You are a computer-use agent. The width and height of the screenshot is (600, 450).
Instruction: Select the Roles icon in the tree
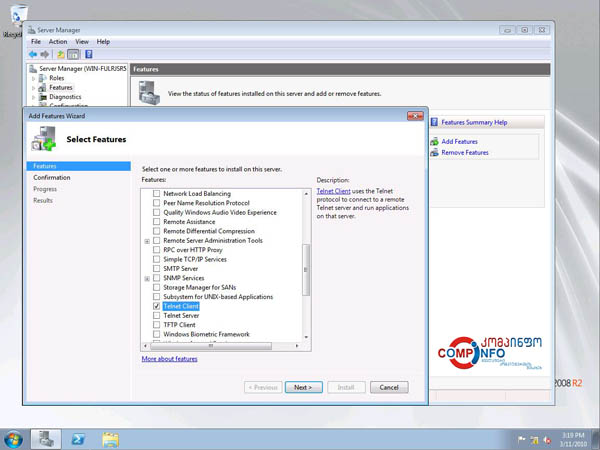(x=43, y=78)
